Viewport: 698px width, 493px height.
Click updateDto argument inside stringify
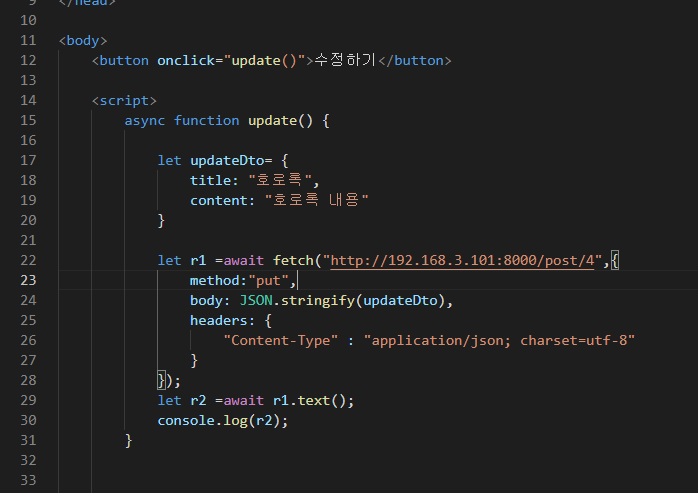(400, 300)
